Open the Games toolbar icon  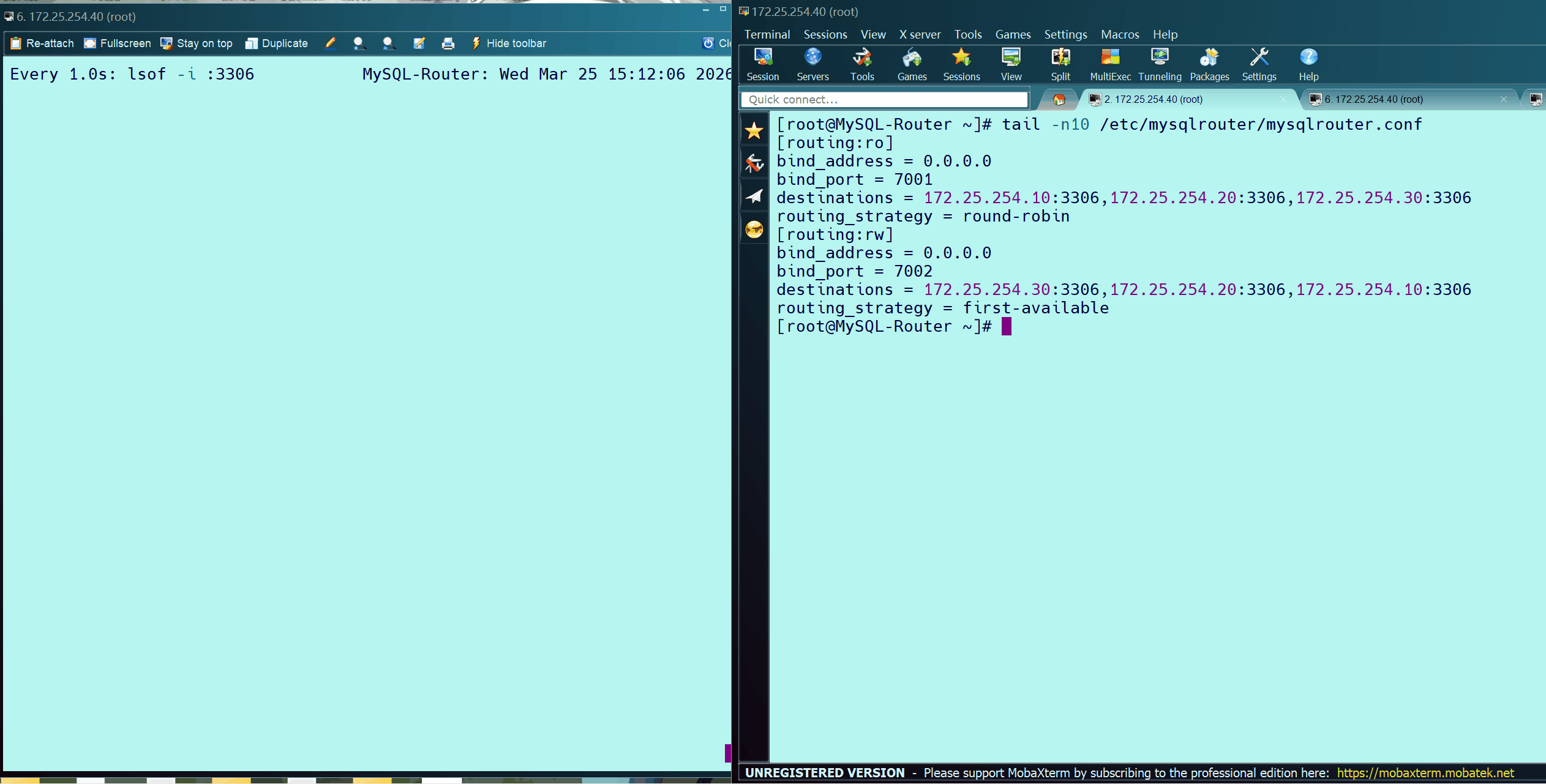(912, 64)
